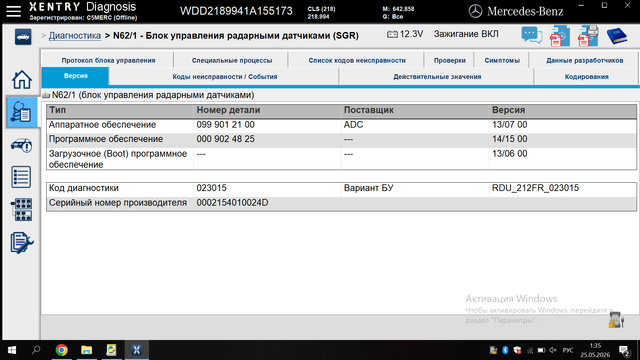Switch to the Симптомы tab
The height and width of the screenshot is (360, 640).
point(502,60)
